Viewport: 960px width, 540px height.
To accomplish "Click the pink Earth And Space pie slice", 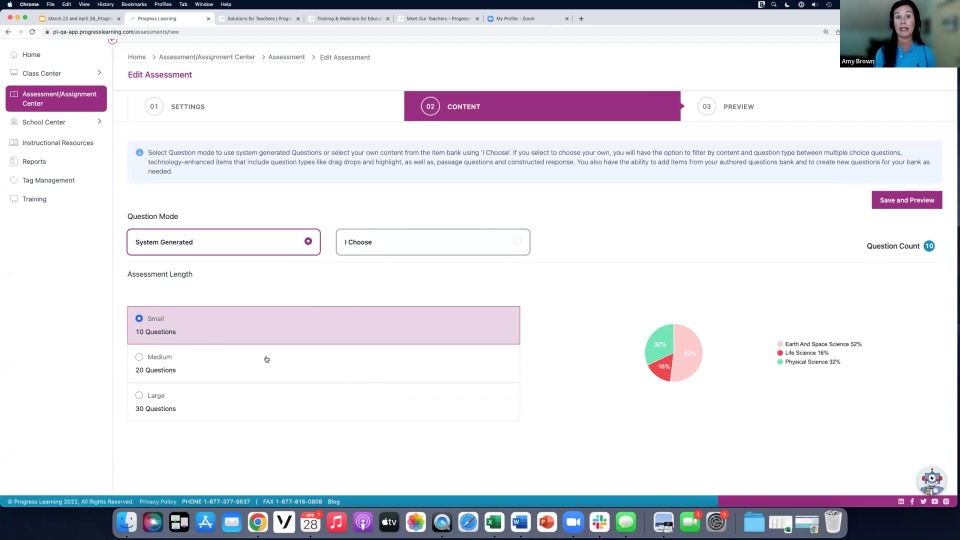I will (688, 353).
